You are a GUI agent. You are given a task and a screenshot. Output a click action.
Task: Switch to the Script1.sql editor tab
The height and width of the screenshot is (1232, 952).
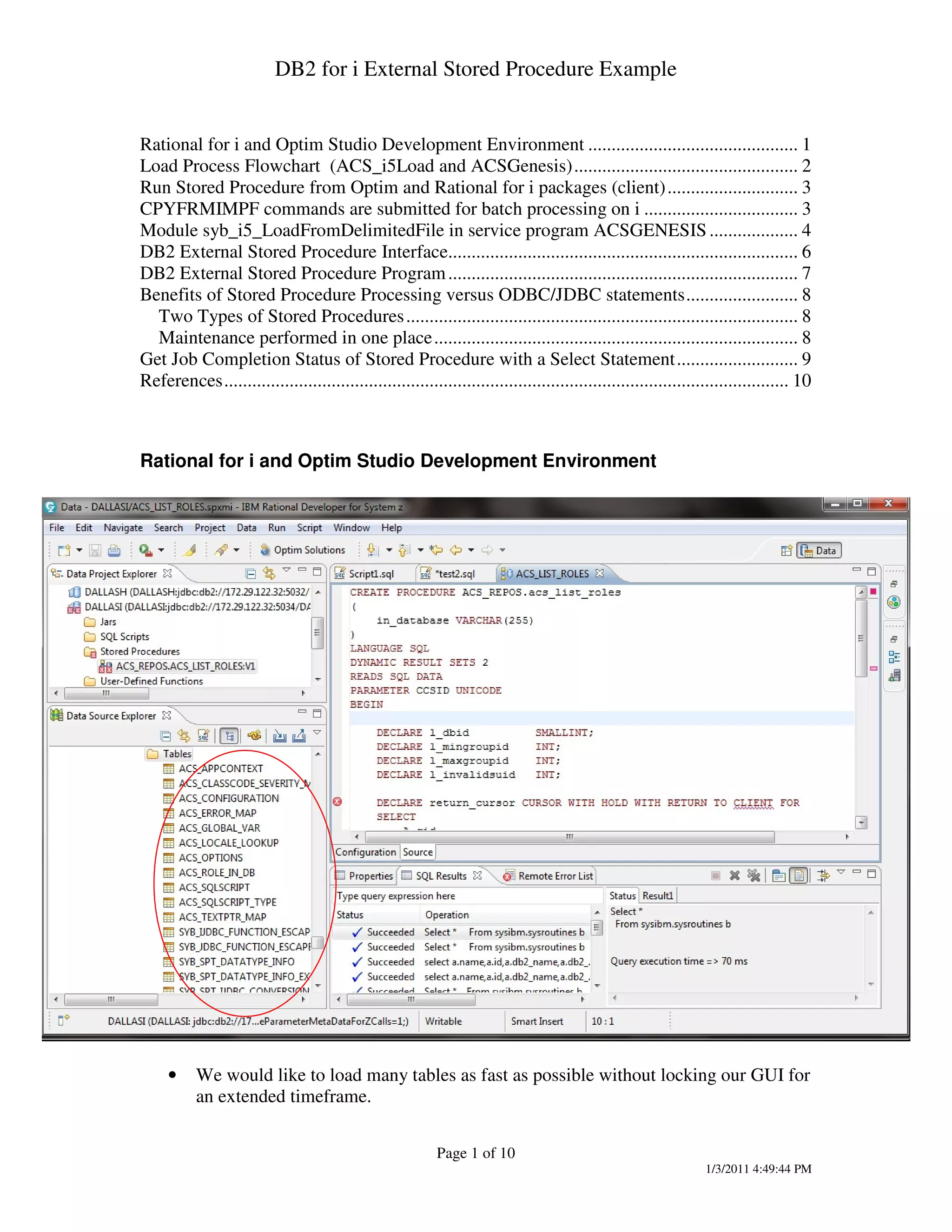coord(370,574)
